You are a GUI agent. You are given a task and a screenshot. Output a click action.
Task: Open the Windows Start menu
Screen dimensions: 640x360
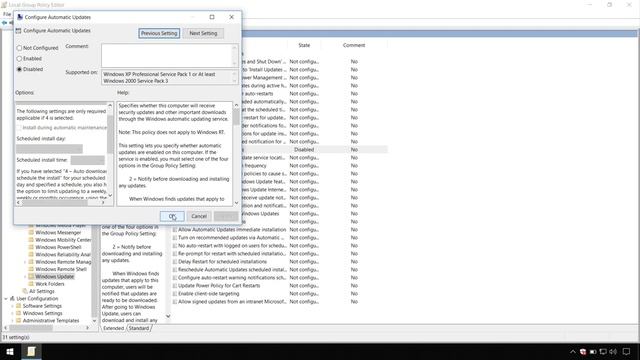click(10, 351)
